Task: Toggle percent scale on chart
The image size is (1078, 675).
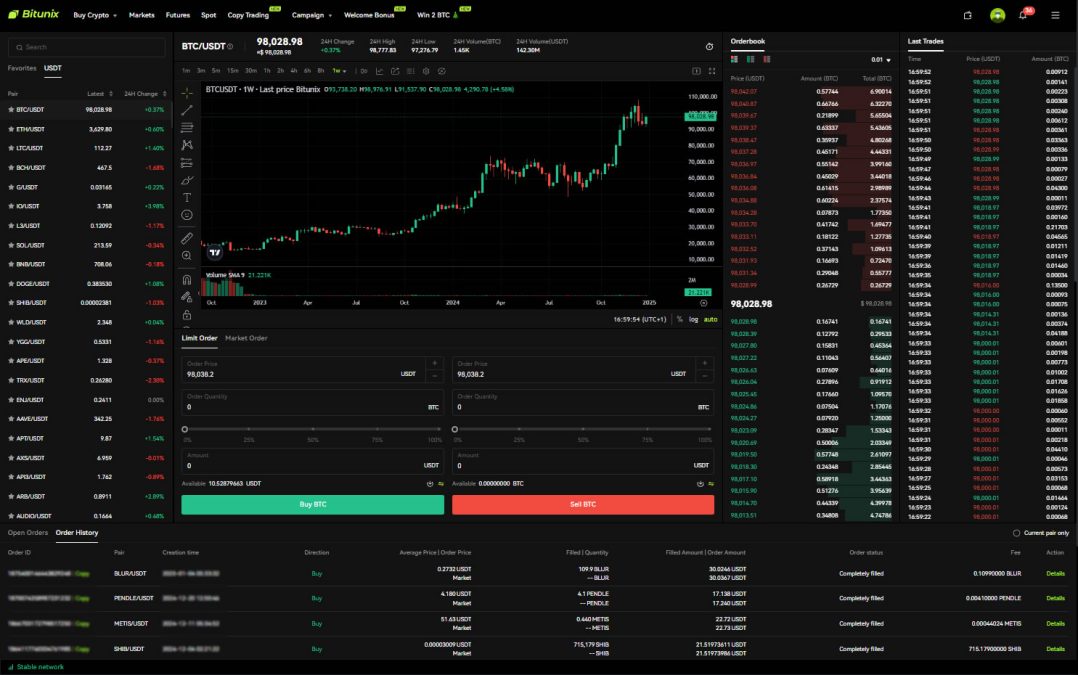Action: click(x=679, y=319)
